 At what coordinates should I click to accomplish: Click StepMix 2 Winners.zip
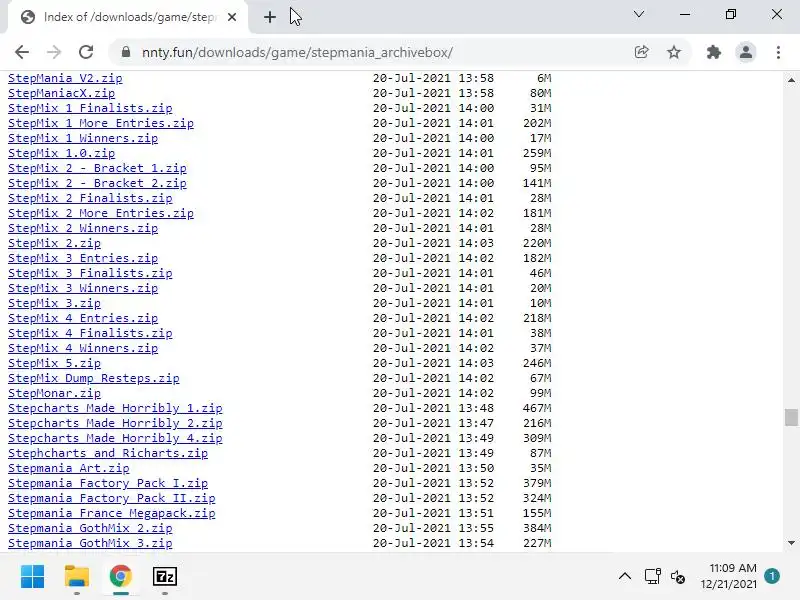click(x=83, y=228)
